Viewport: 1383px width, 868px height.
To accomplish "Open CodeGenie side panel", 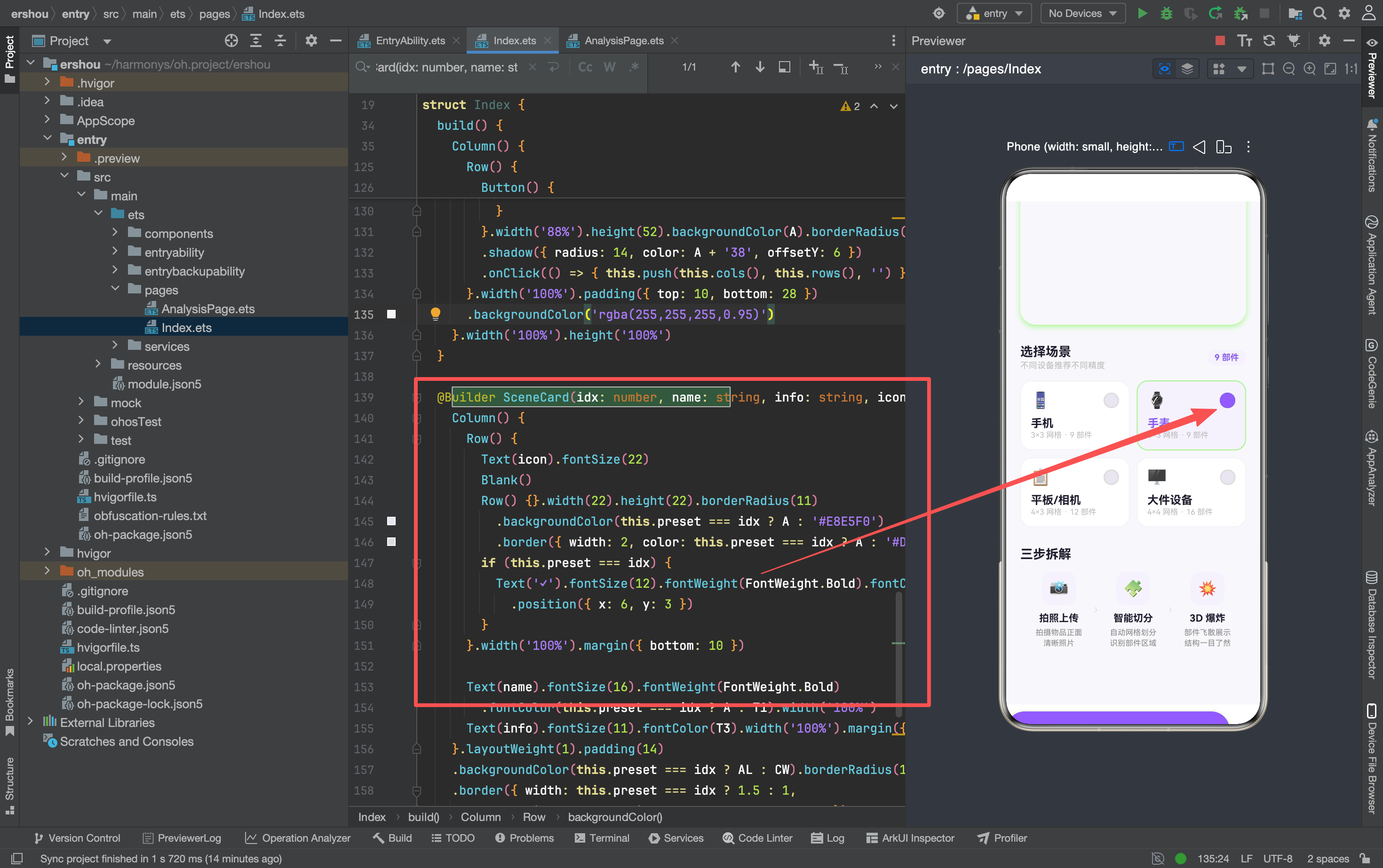I will tap(1372, 373).
